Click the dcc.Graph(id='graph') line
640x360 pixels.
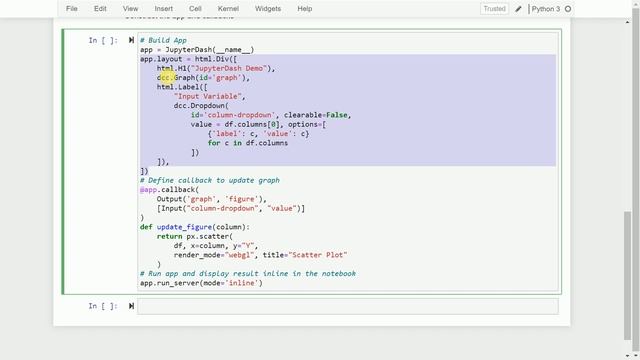(203, 78)
